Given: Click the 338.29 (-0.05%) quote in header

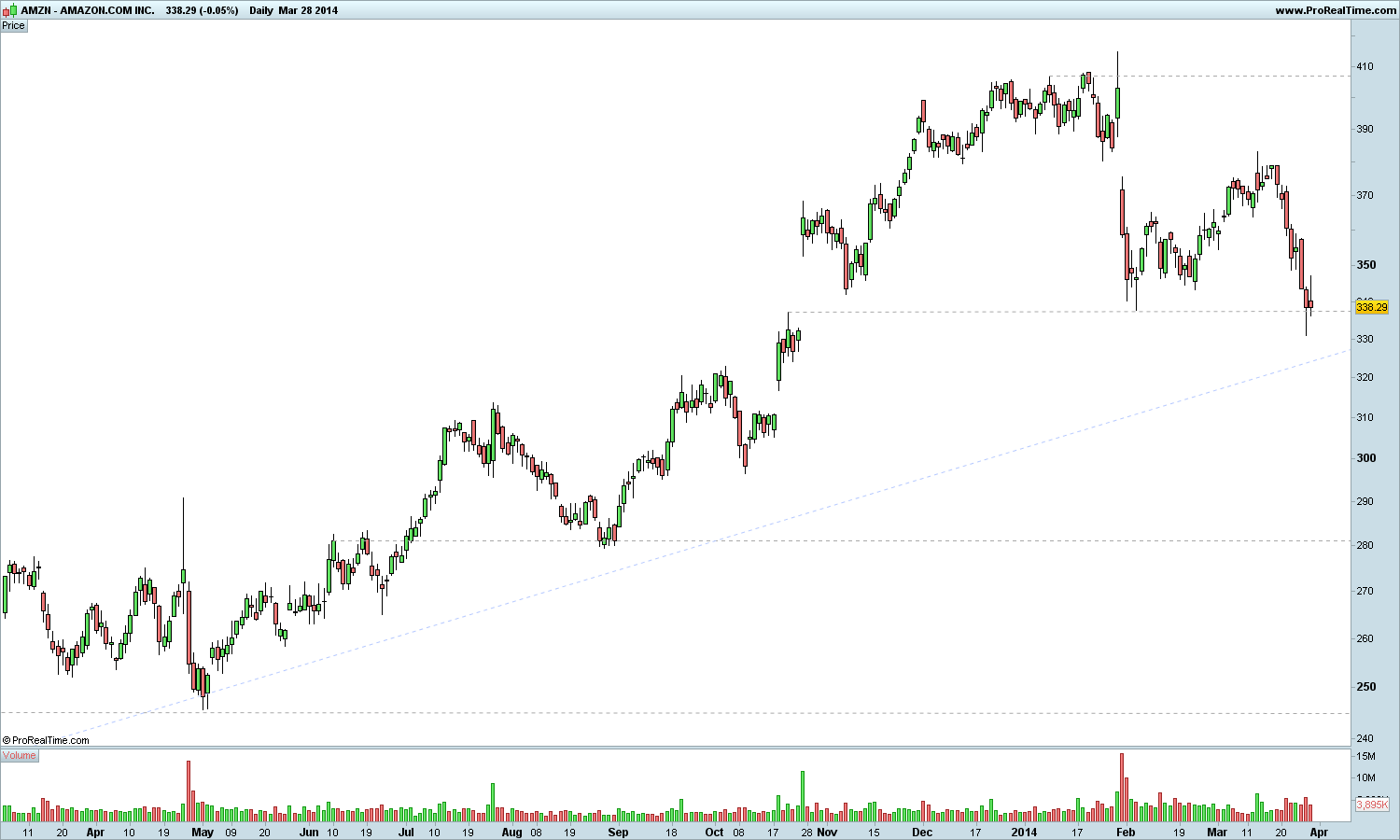Looking at the screenshot, I should tap(202, 10).
